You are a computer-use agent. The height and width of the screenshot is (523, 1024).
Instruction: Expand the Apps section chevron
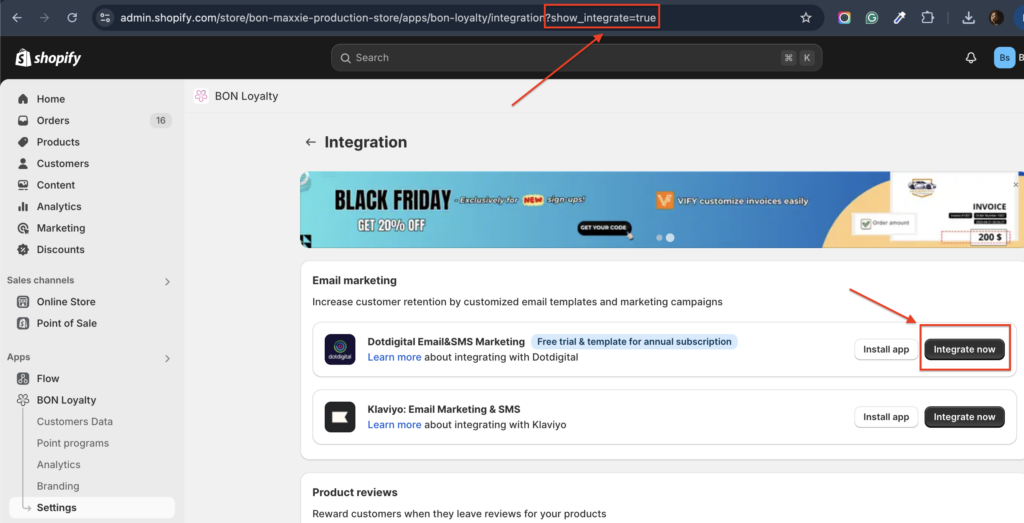[167, 358]
